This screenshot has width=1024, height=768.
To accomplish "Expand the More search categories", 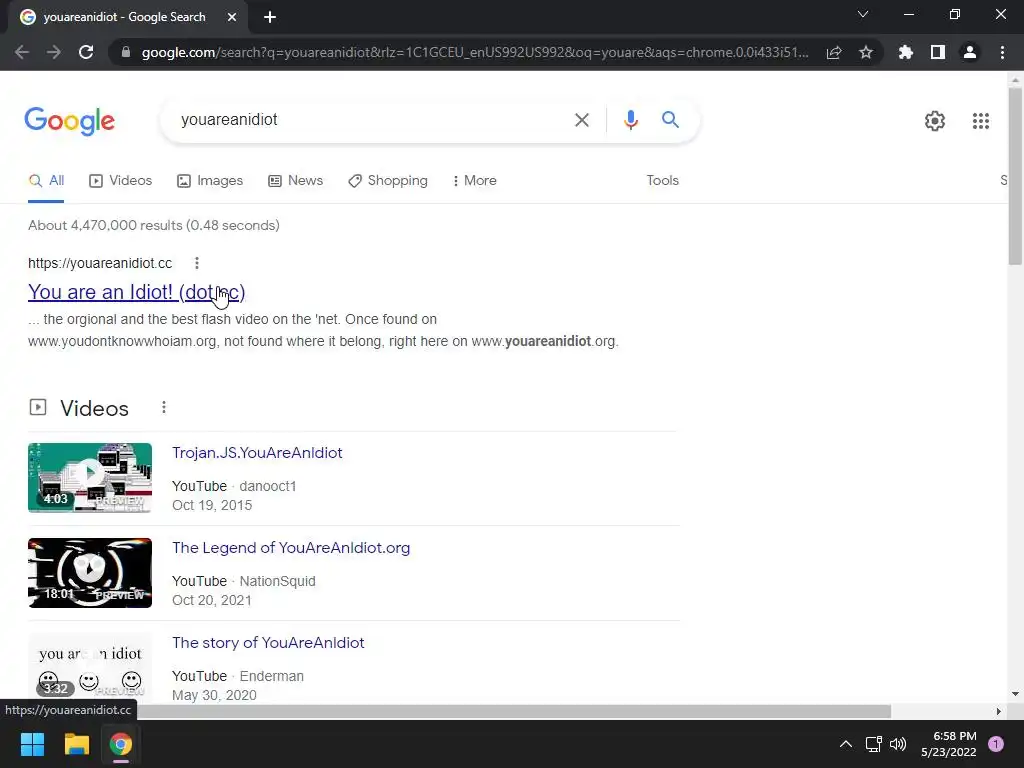I will coord(475,181).
